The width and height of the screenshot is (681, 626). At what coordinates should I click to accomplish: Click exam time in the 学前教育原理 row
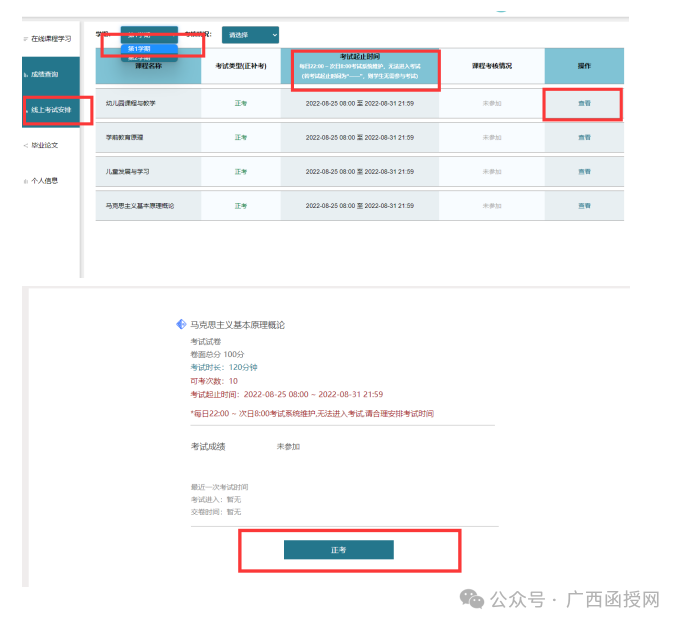[x=360, y=137]
